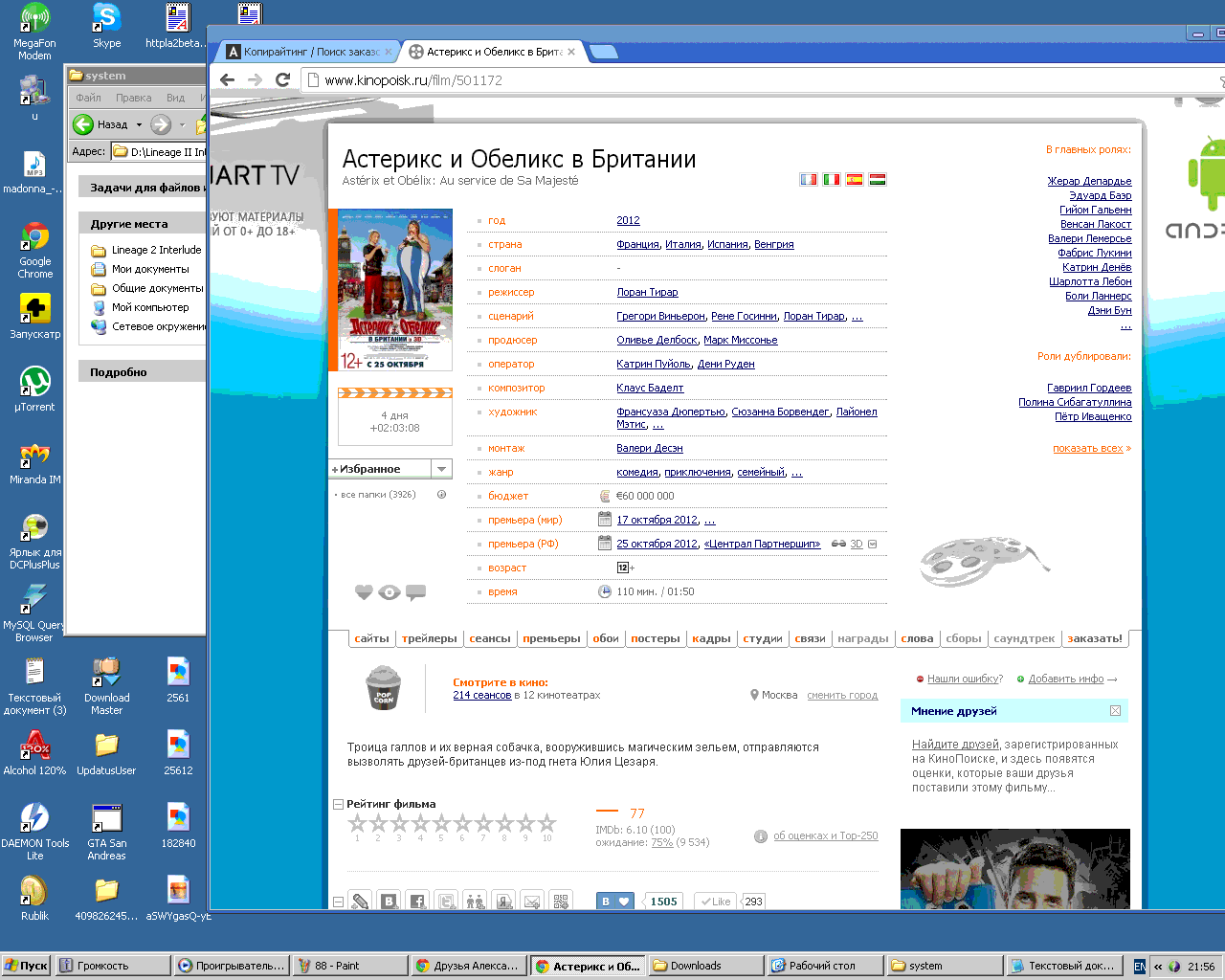The height and width of the screenshot is (980, 1225).
Task: Open Lineage 2 Interlude folder link
Action: pyautogui.click(x=156, y=251)
